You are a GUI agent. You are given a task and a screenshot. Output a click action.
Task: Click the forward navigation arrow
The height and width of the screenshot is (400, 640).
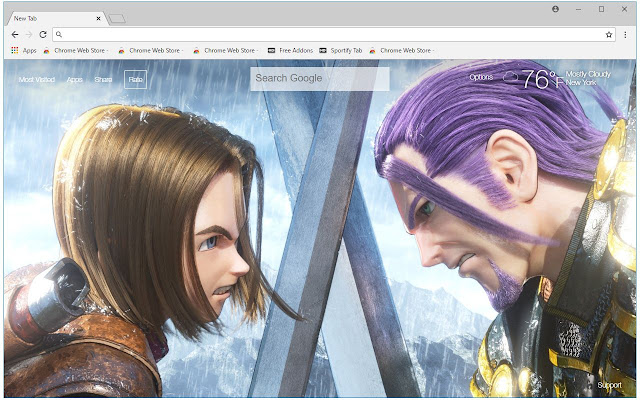[x=29, y=35]
